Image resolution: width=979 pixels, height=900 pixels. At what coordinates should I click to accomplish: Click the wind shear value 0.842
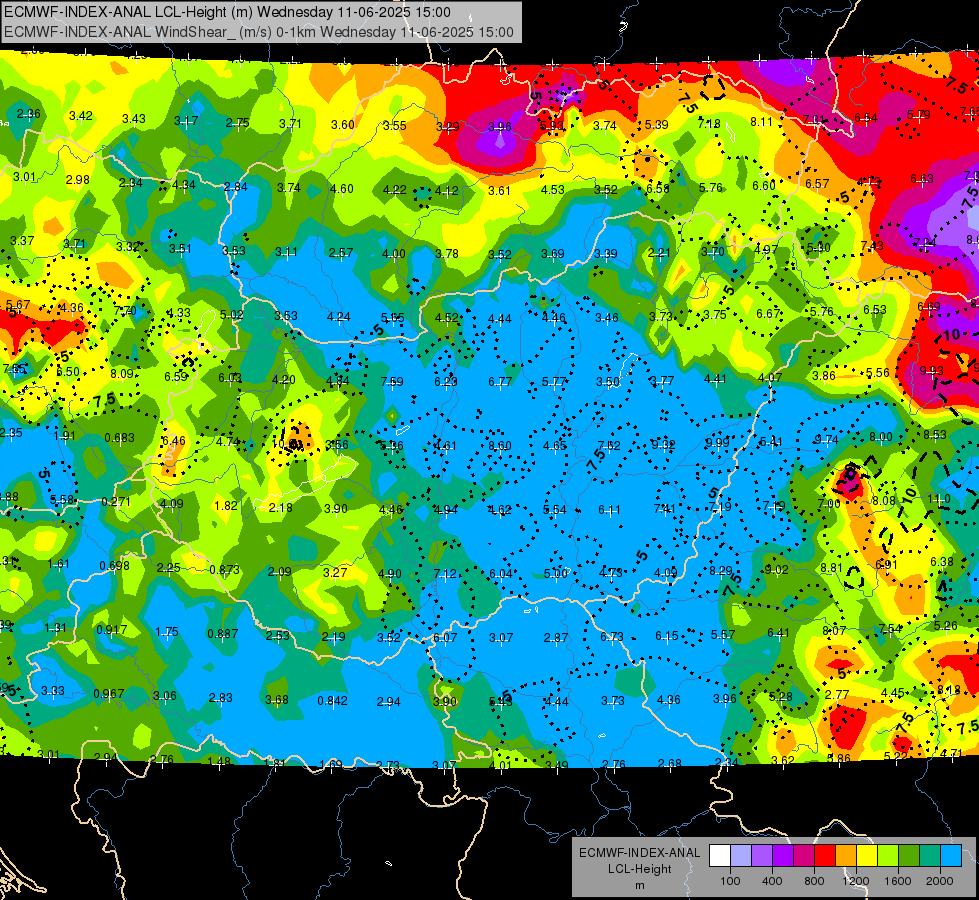click(332, 701)
